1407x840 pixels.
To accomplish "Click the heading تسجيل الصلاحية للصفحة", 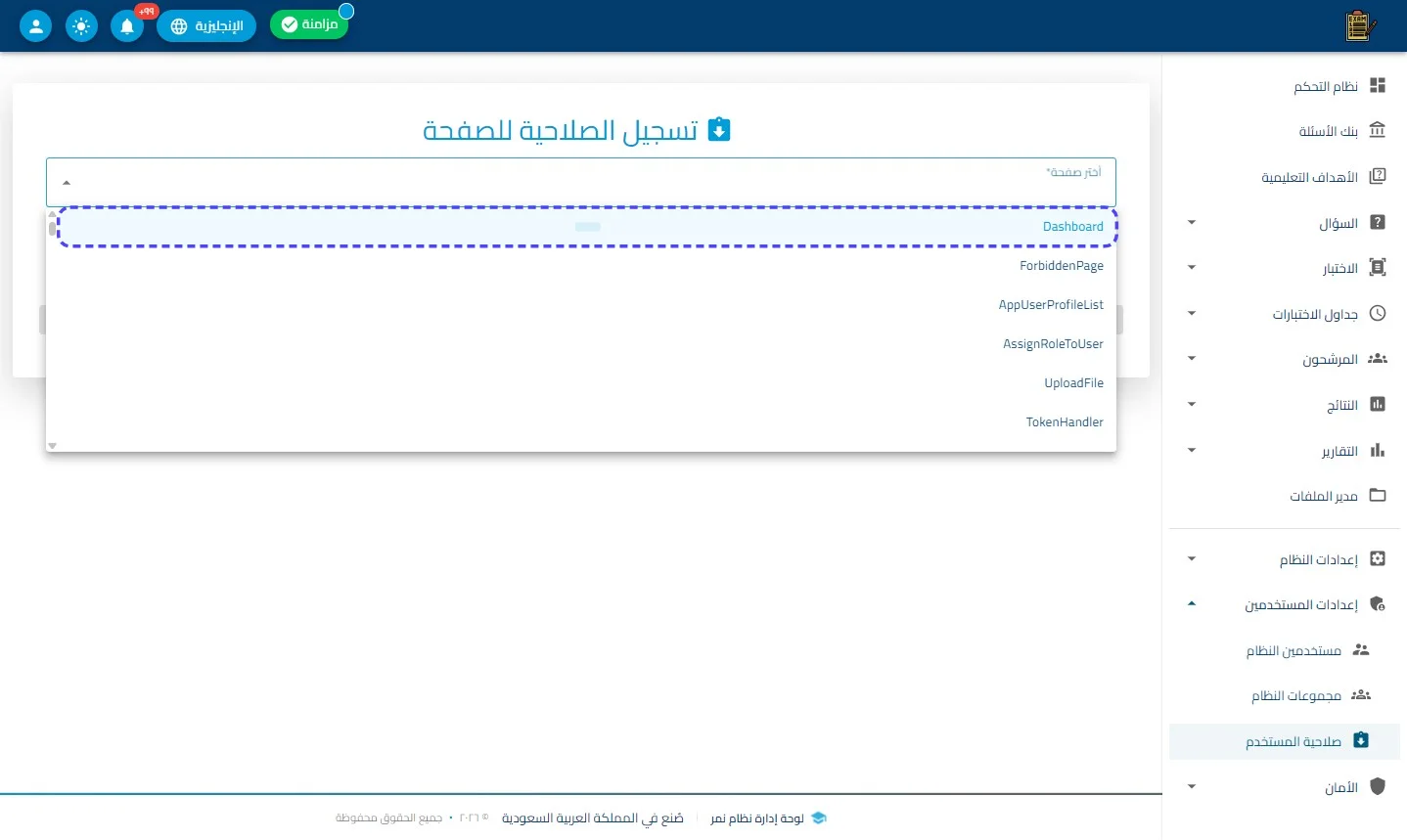I will tap(561, 130).
